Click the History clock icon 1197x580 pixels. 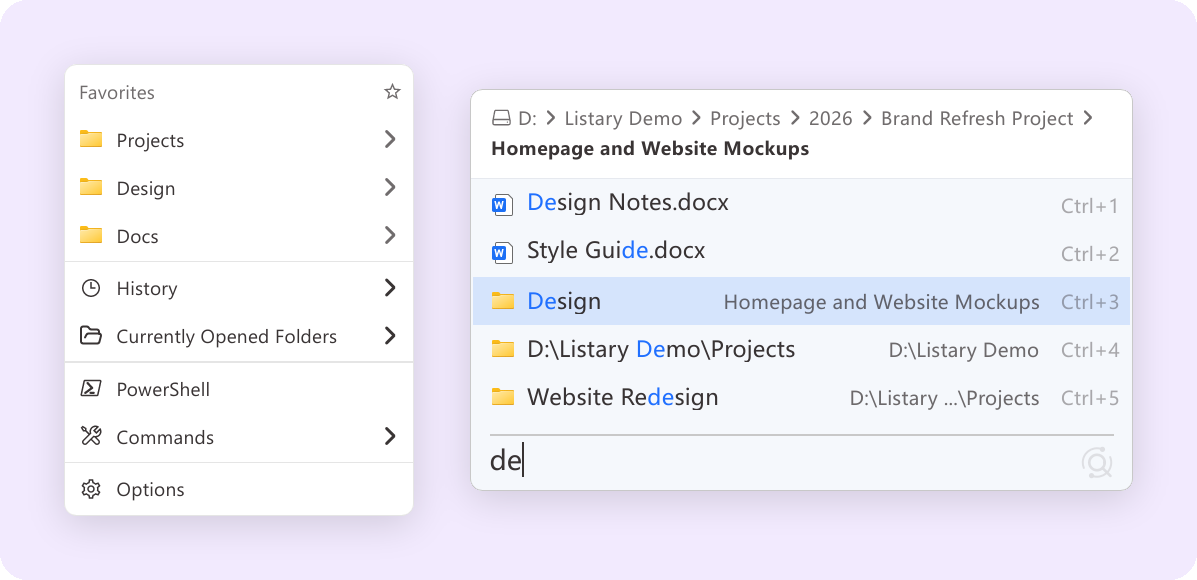coord(91,288)
